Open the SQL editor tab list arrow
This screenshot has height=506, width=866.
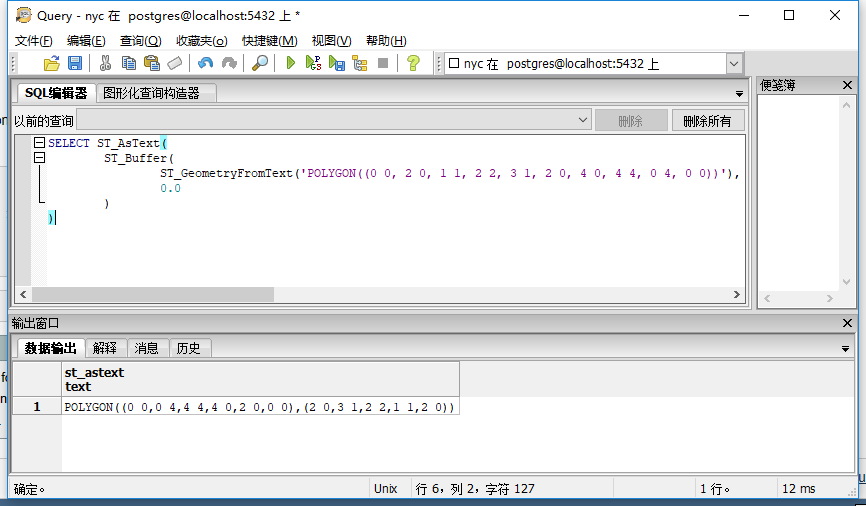click(x=739, y=94)
